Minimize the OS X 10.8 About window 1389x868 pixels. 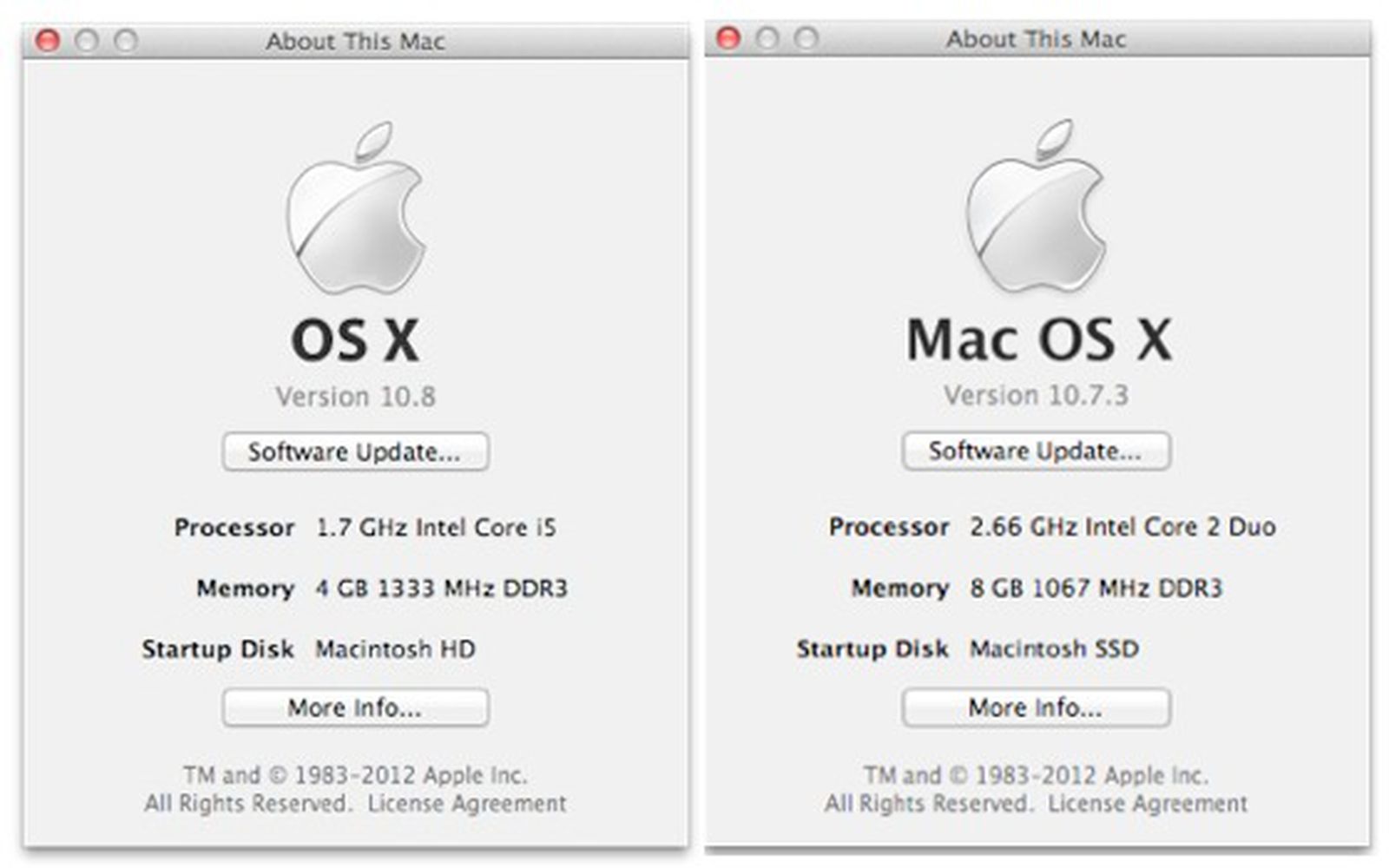87,41
